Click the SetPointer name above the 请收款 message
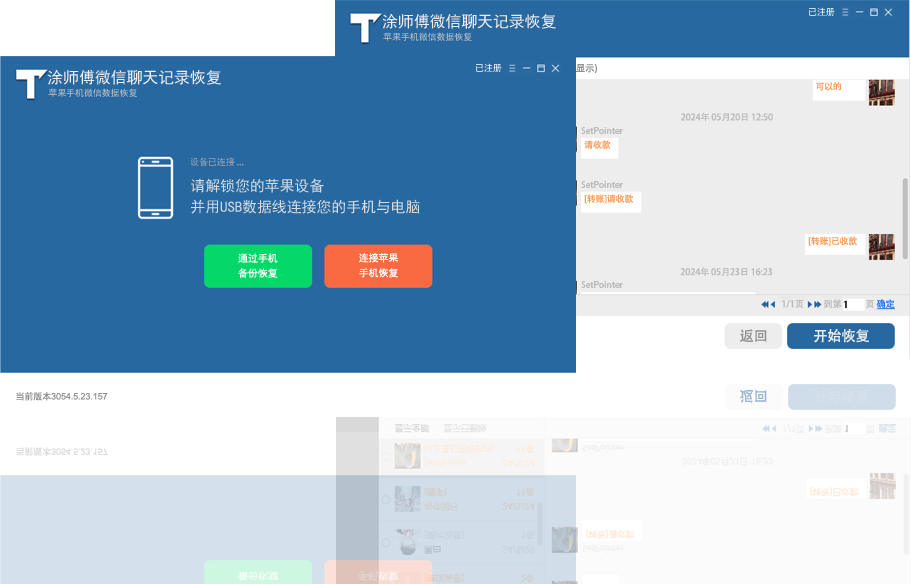 point(602,131)
